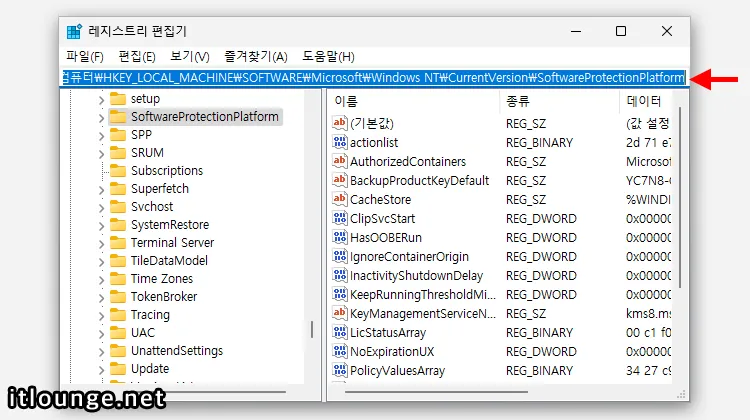Click the DWORD icon beside KeepRunningThresholdMi...
This screenshot has height=420, width=750.
click(340, 294)
